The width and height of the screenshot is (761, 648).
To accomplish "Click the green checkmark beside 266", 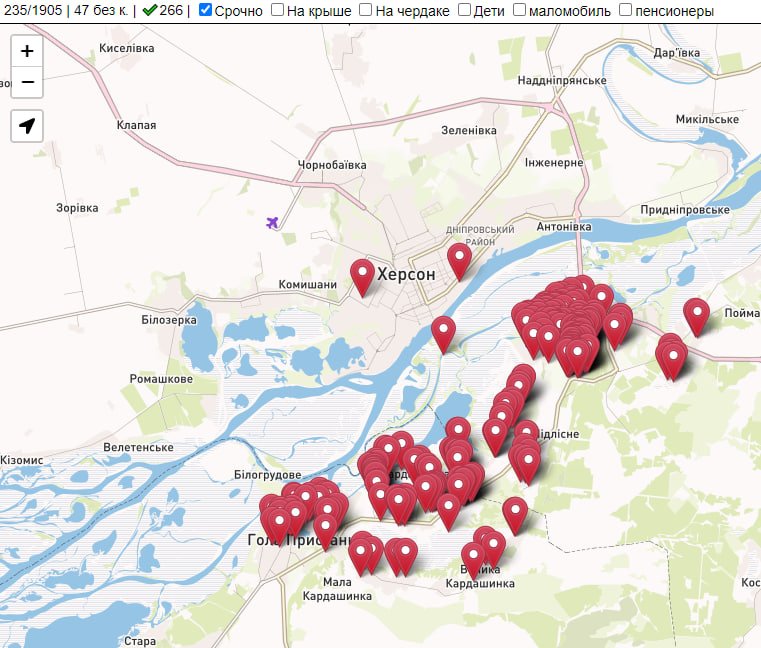I will pyautogui.click(x=149, y=10).
